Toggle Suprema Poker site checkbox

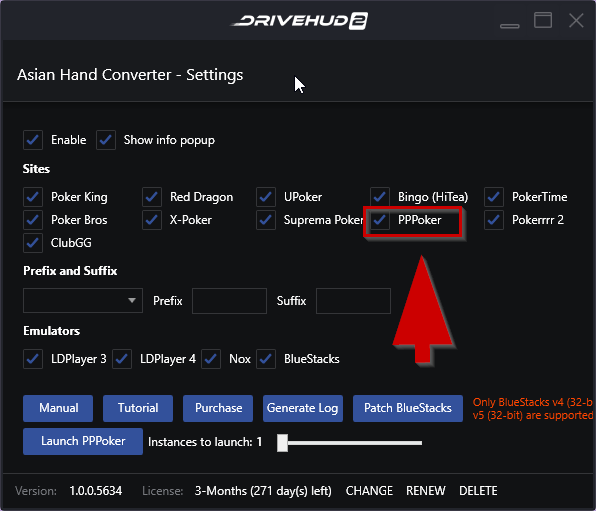coord(266,220)
